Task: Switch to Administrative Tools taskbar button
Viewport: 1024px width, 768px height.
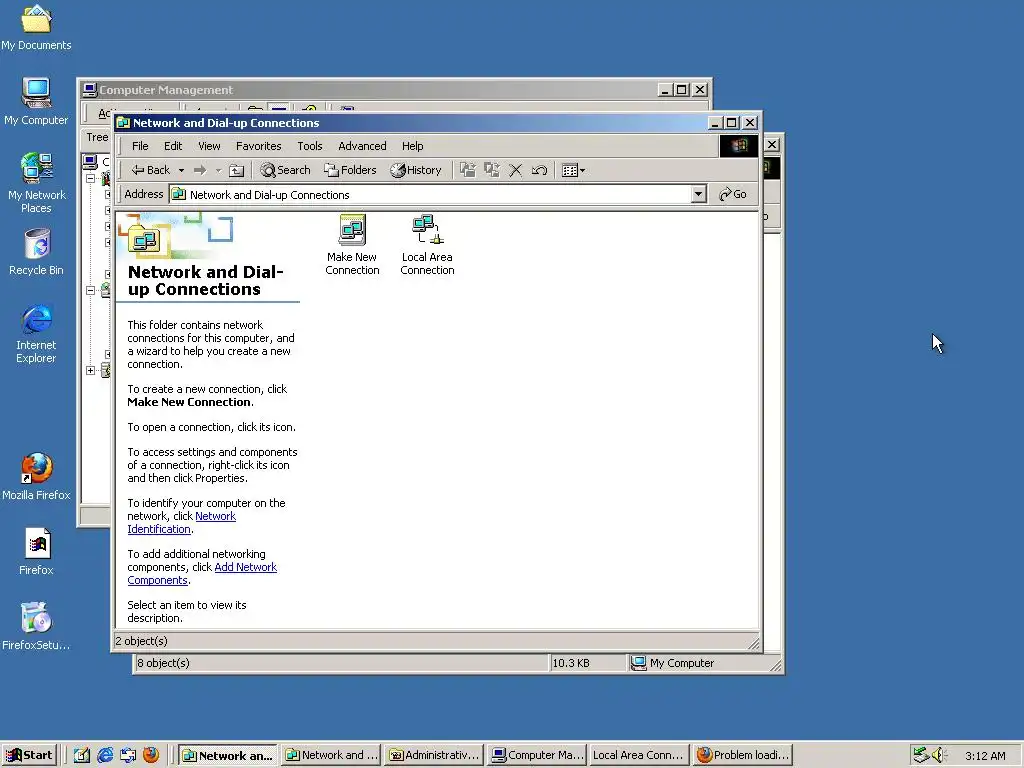Action: tap(434, 755)
